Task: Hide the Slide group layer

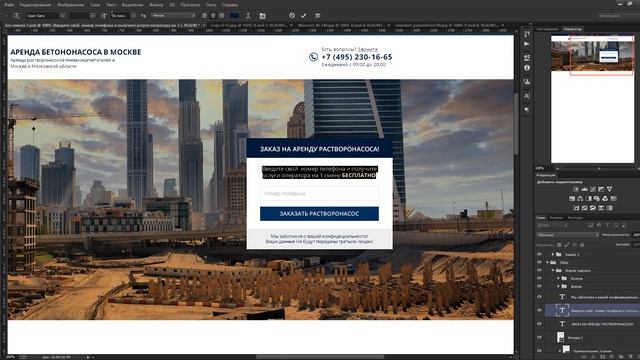Action: [x=539, y=262]
